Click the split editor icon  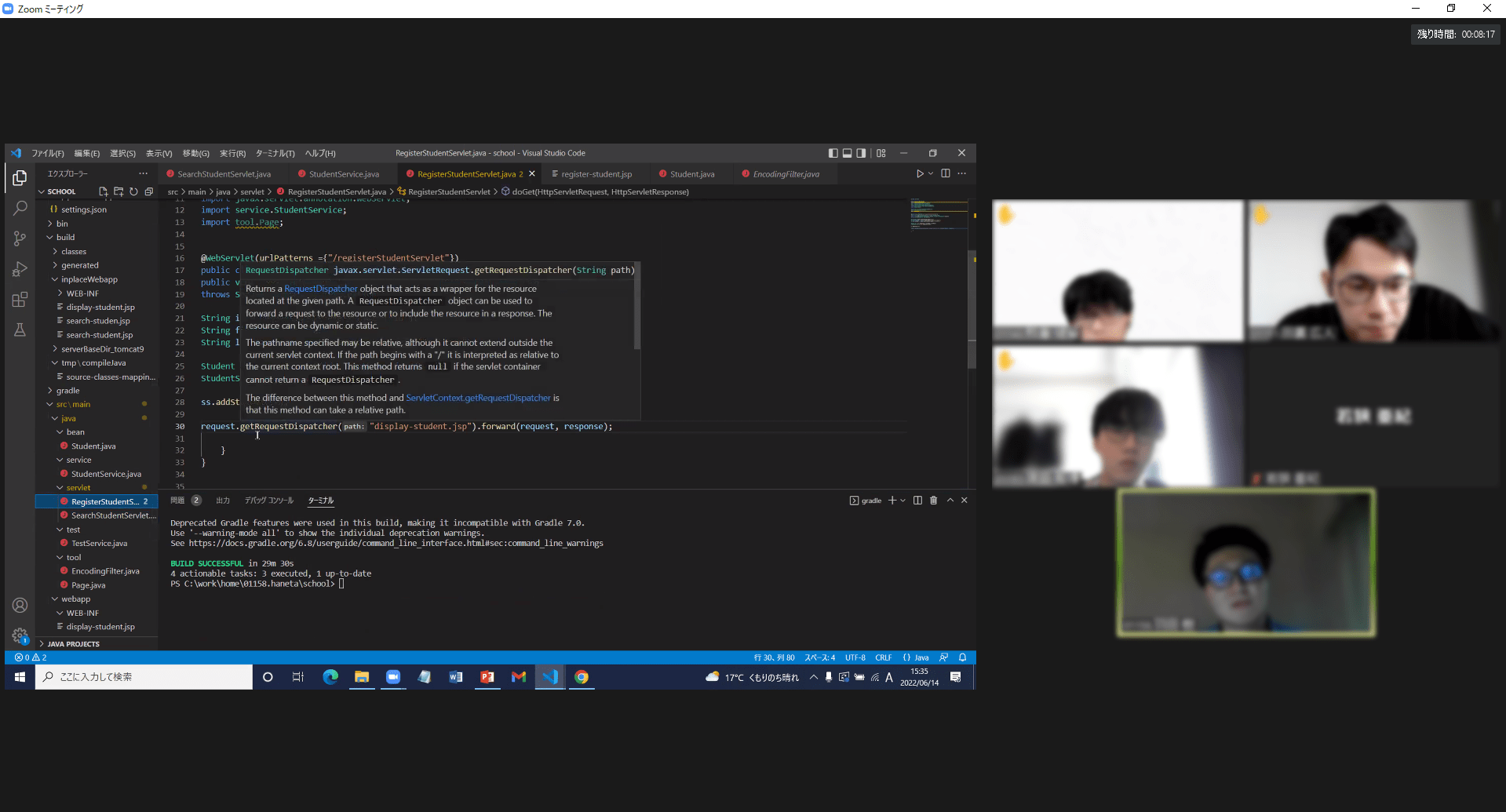pos(946,173)
